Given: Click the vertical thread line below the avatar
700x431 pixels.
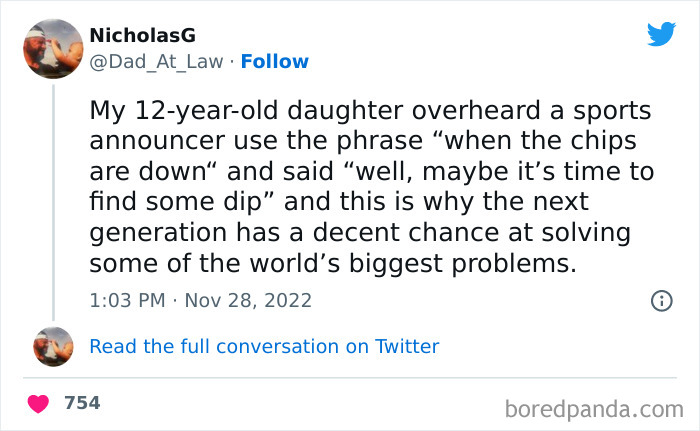Looking at the screenshot, I should pos(53,200).
